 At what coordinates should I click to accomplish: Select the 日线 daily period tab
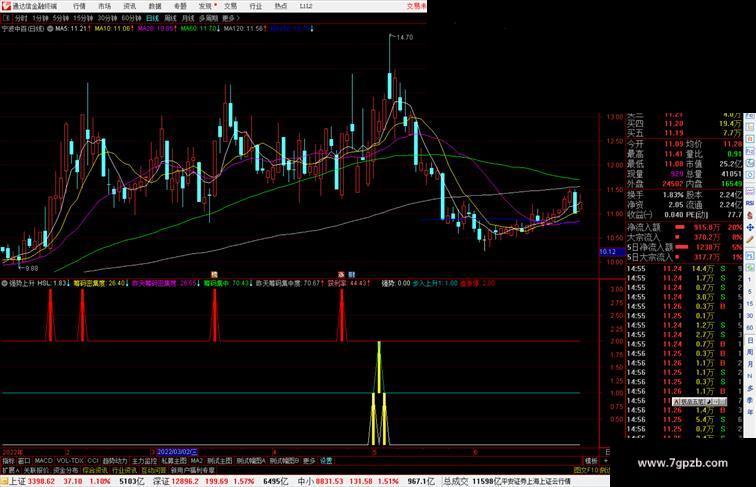[x=152, y=18]
